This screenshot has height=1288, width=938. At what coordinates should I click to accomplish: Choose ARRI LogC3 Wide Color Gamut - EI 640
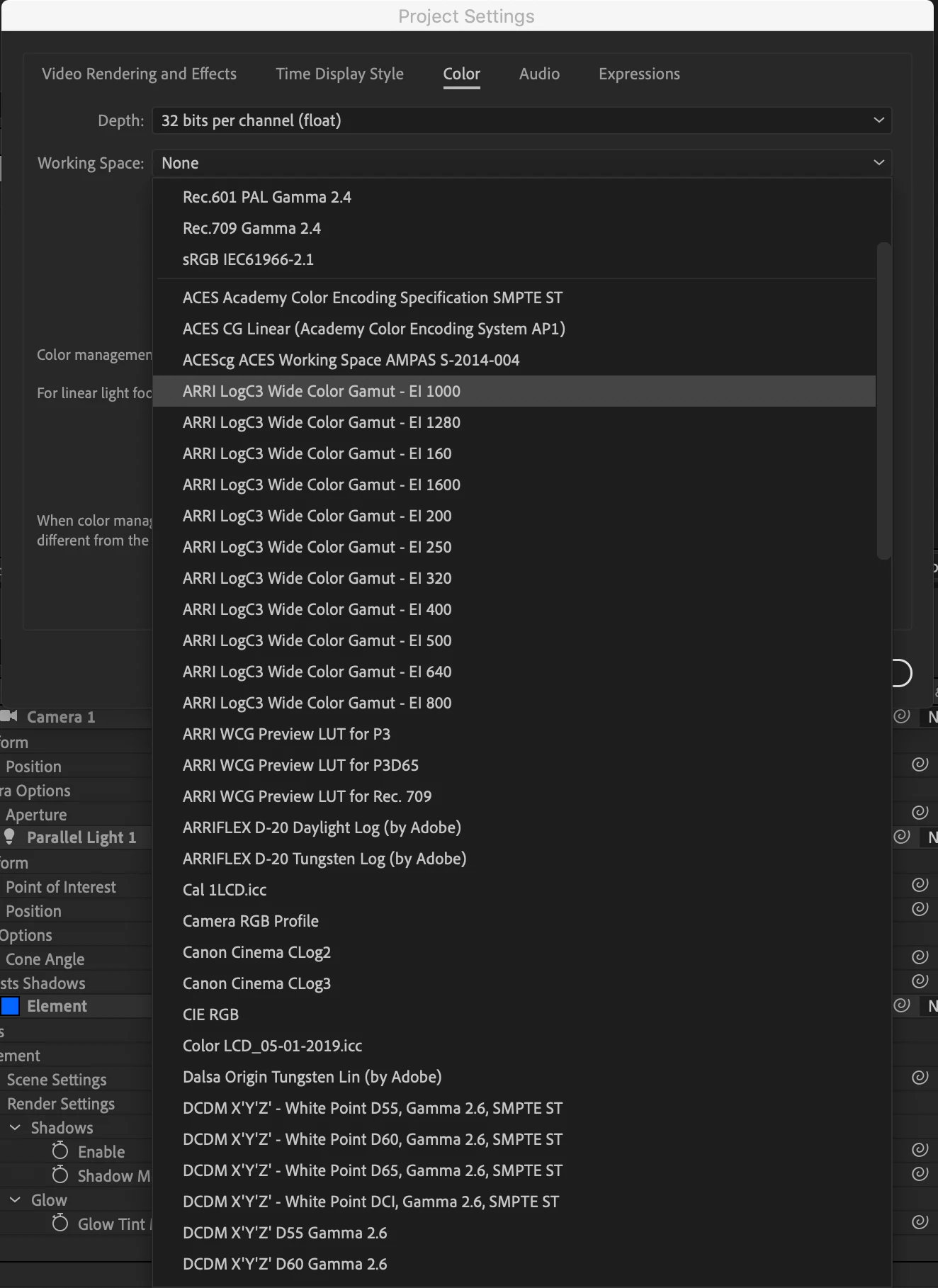514,672
